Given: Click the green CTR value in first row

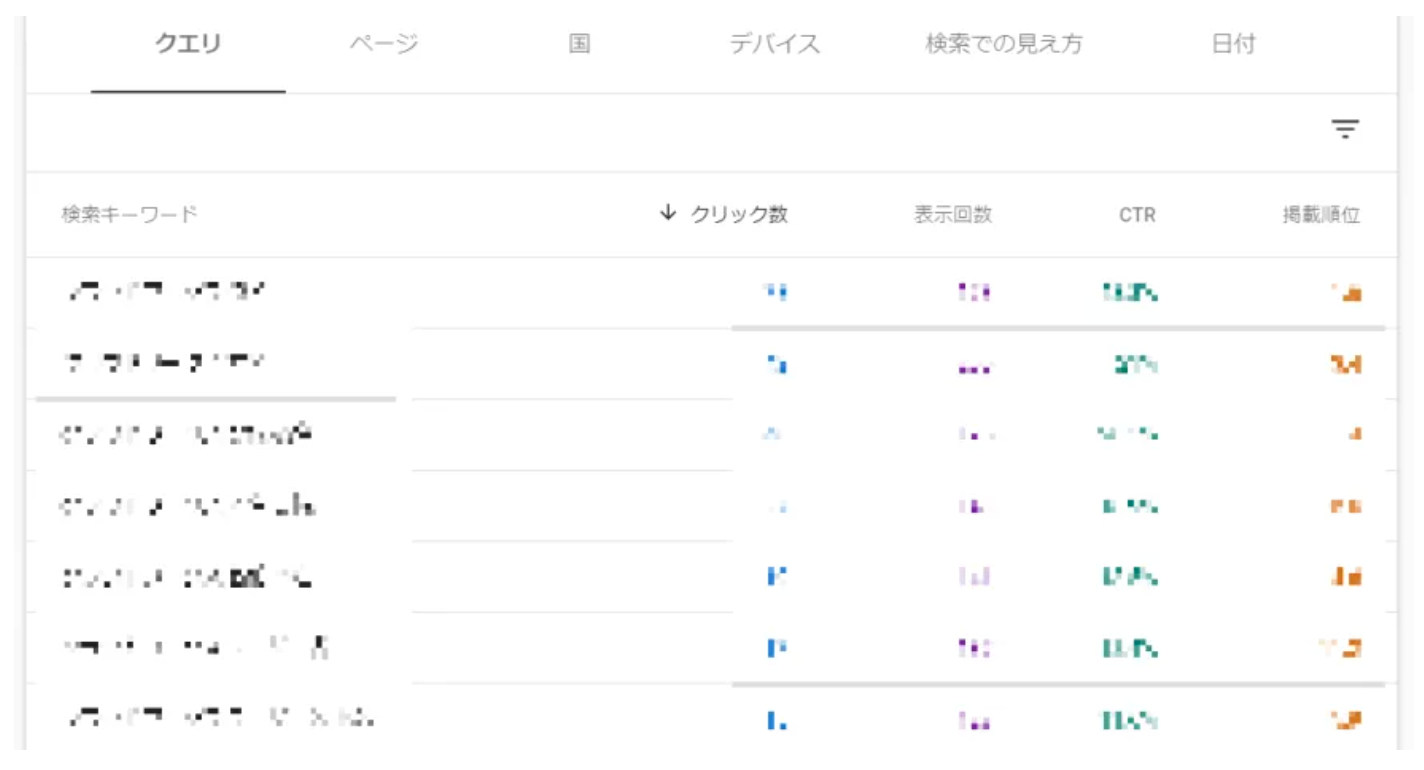Looking at the screenshot, I should click(1130, 293).
